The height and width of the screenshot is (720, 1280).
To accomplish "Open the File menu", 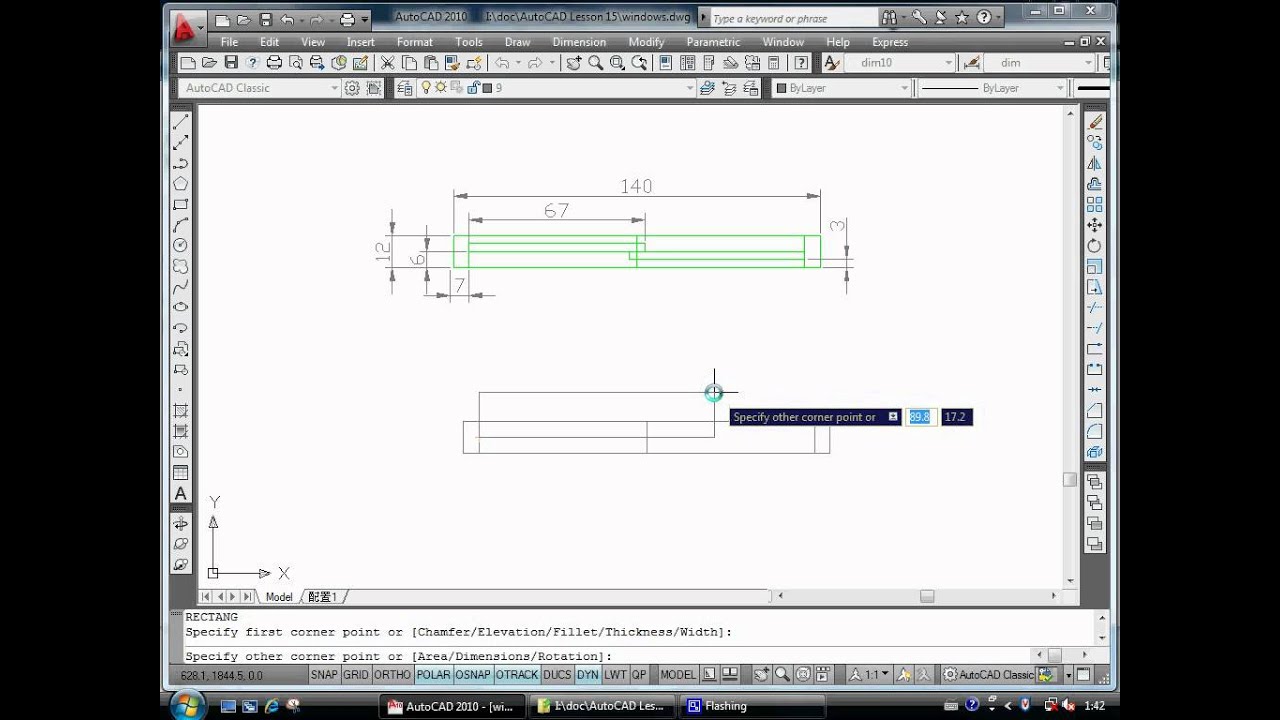I will point(229,42).
